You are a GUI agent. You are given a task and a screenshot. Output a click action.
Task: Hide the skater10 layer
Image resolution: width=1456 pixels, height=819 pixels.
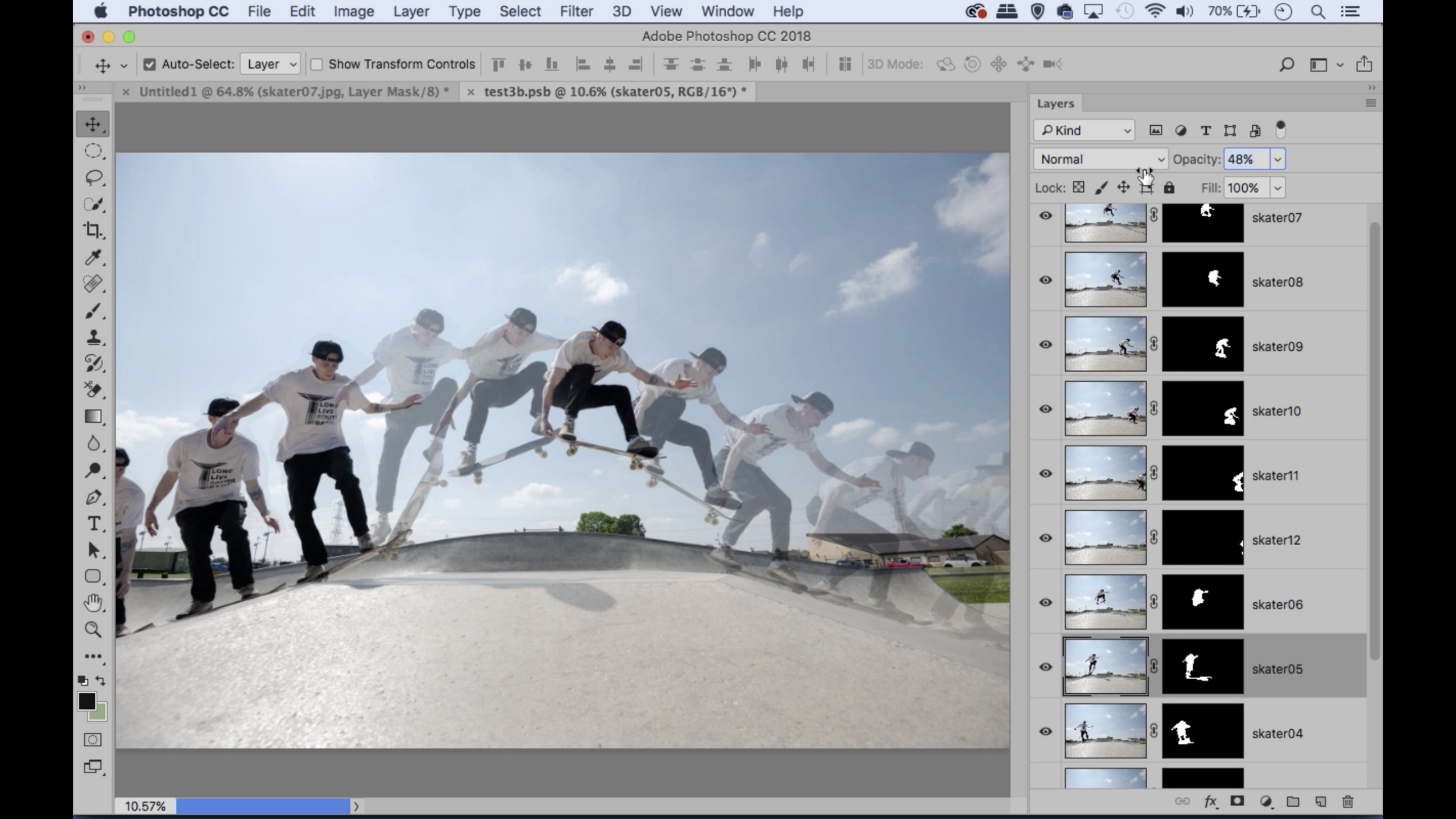(1046, 409)
